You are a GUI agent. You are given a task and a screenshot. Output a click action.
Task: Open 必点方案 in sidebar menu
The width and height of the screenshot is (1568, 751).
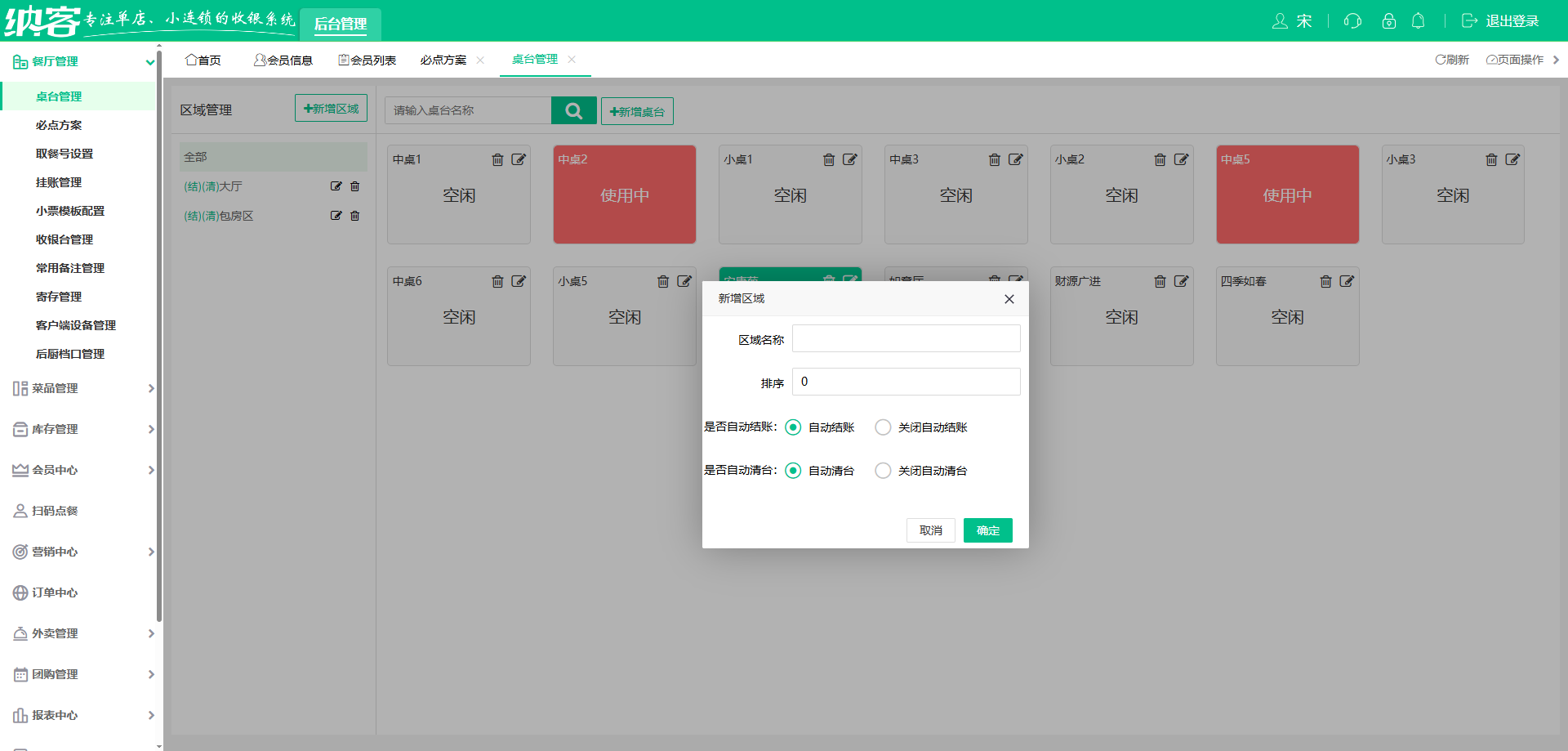[x=59, y=125]
